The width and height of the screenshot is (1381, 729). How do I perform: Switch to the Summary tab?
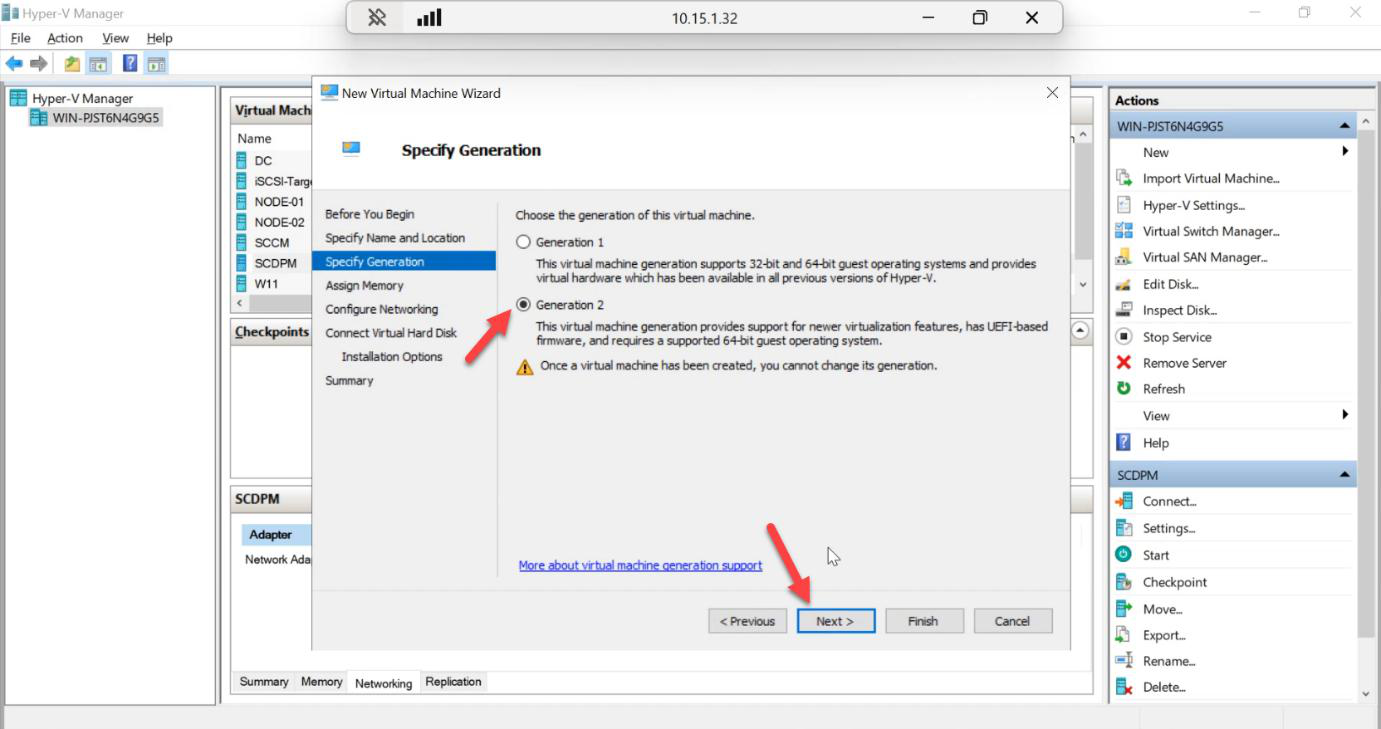click(264, 682)
